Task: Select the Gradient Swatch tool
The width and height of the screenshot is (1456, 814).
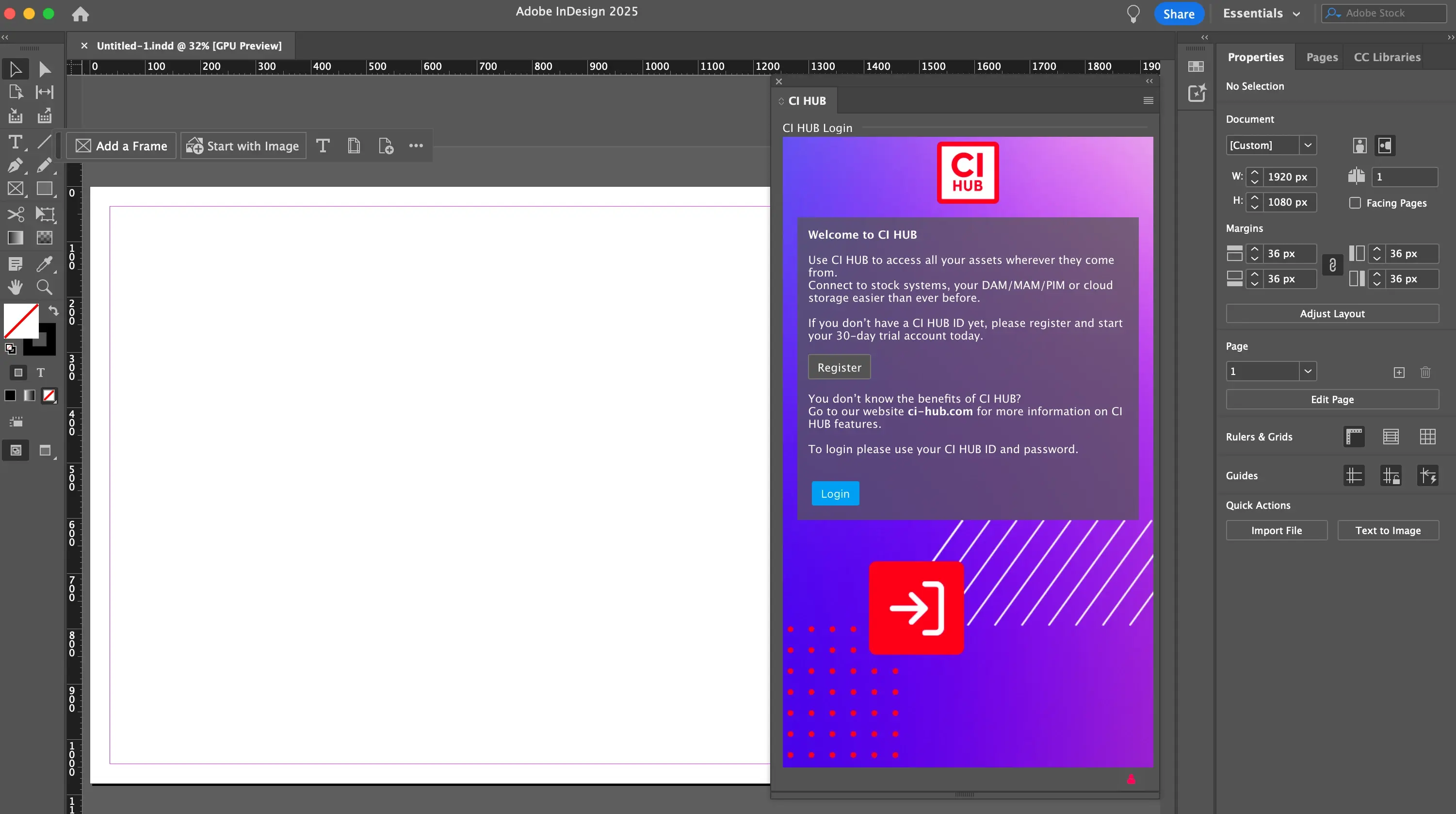Action: (15, 238)
